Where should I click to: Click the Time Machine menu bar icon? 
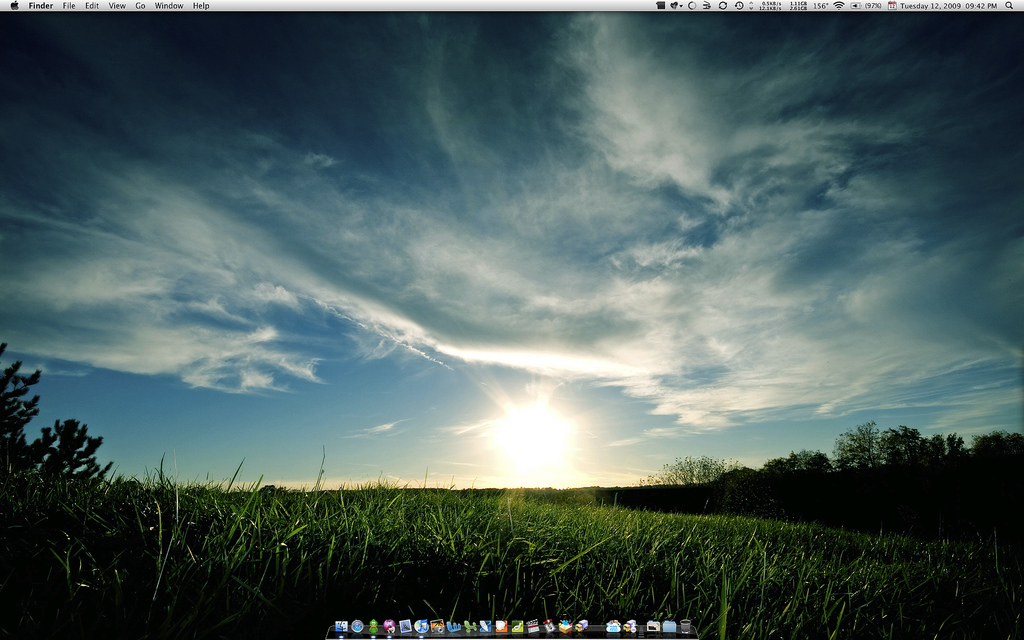(x=739, y=5)
